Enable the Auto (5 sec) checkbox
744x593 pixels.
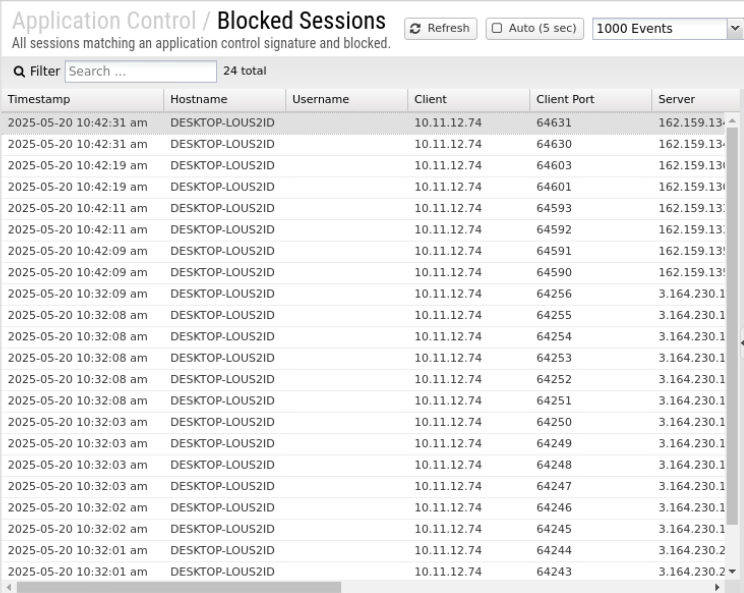(x=497, y=29)
